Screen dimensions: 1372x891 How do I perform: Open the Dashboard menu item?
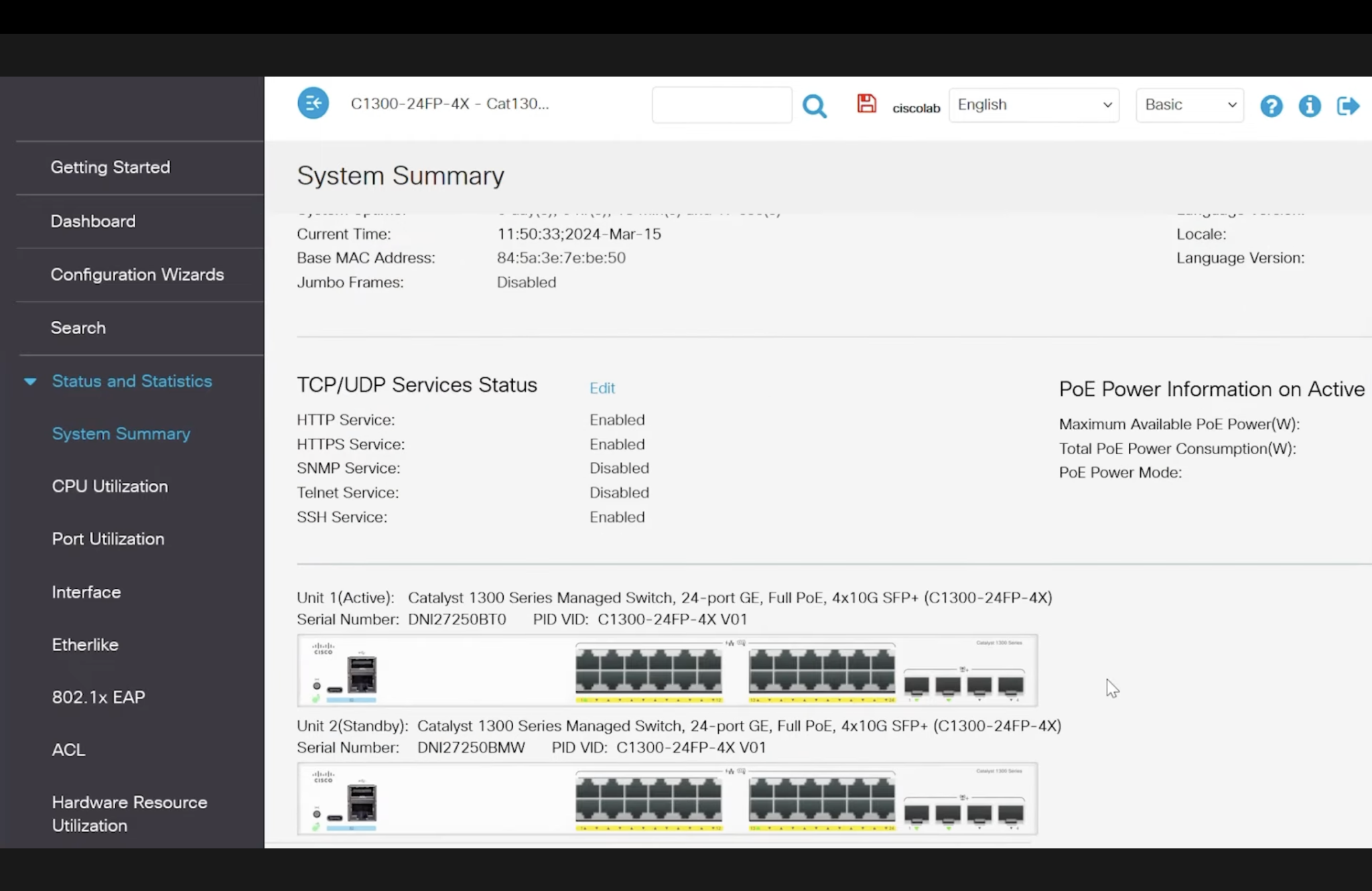[x=93, y=221]
